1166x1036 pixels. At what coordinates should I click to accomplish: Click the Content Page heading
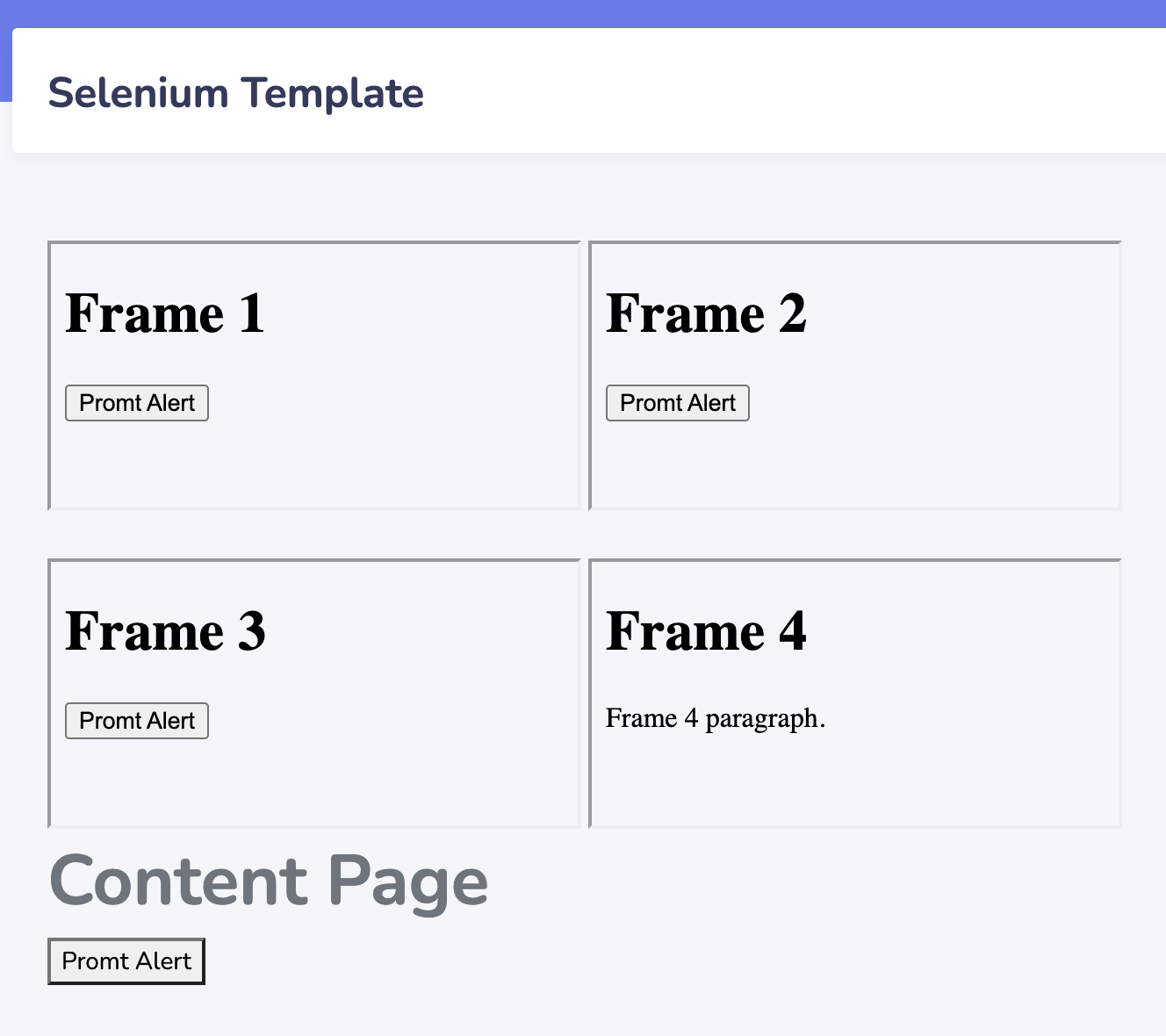coord(268,882)
